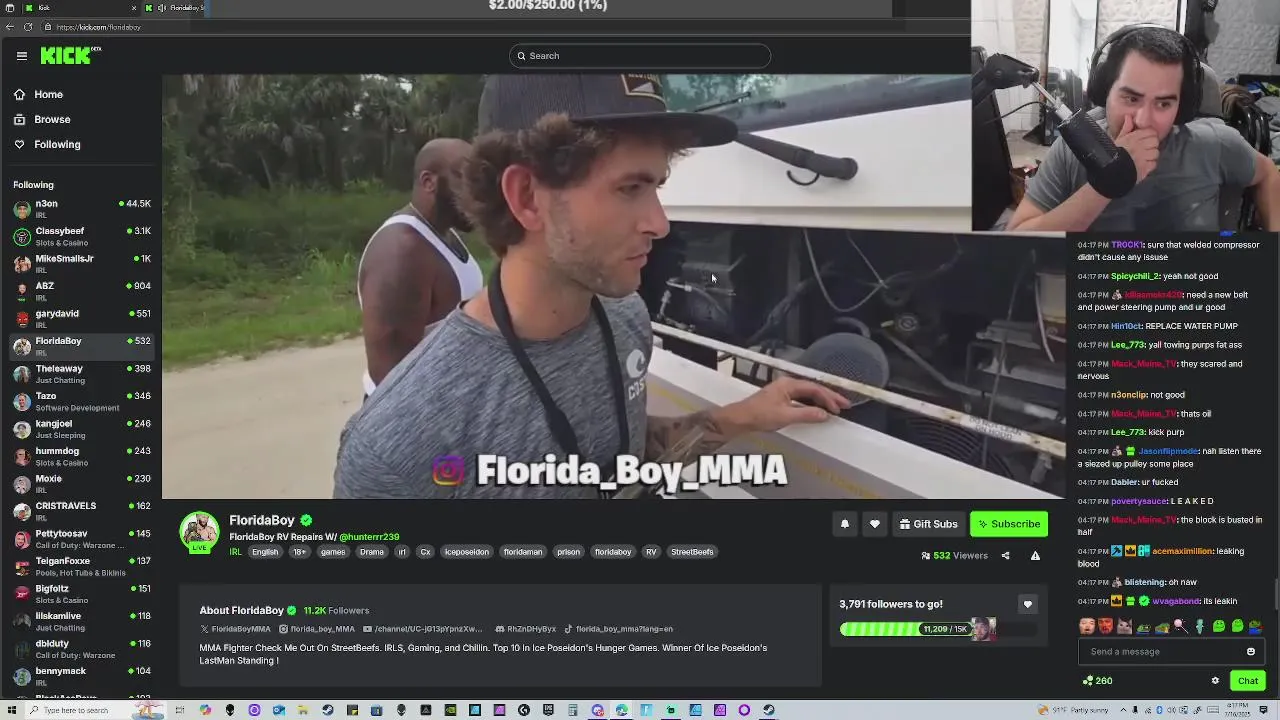Viewport: 1280px width, 720px height.
Task: Click the green Chat send button
Action: click(1248, 681)
